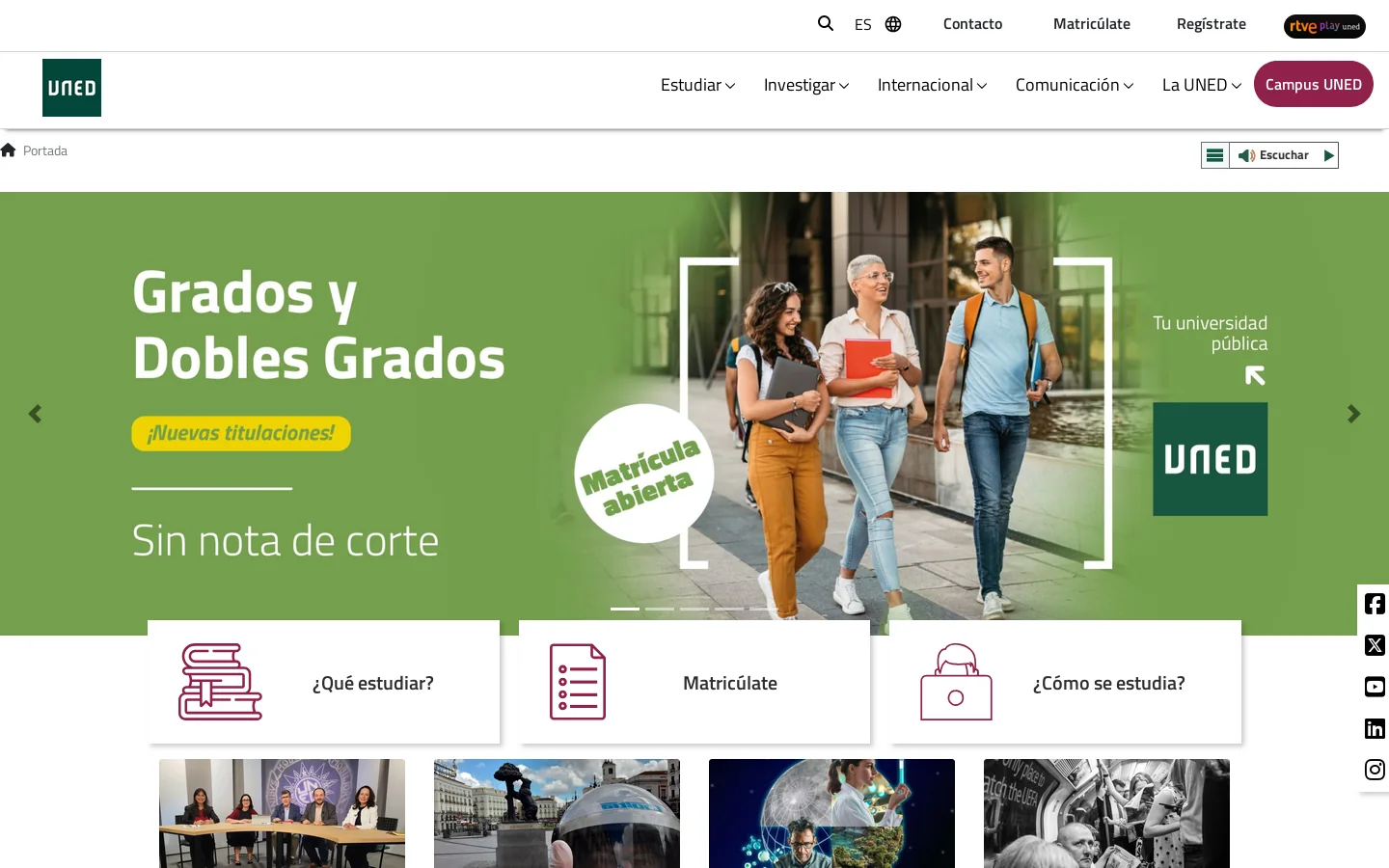
Task: Open news thumbnail with scientists and globe
Action: [x=831, y=813]
